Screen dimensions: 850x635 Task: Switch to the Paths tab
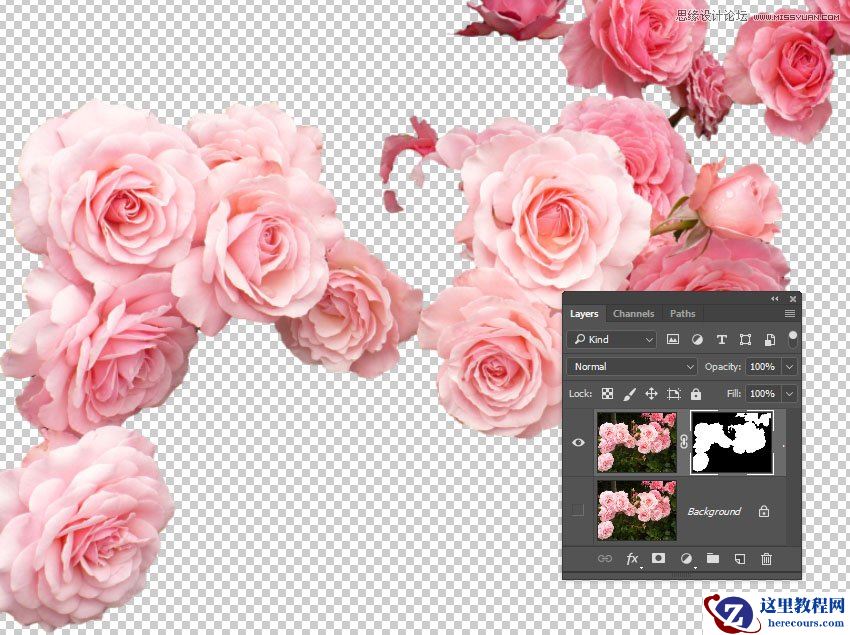click(683, 314)
